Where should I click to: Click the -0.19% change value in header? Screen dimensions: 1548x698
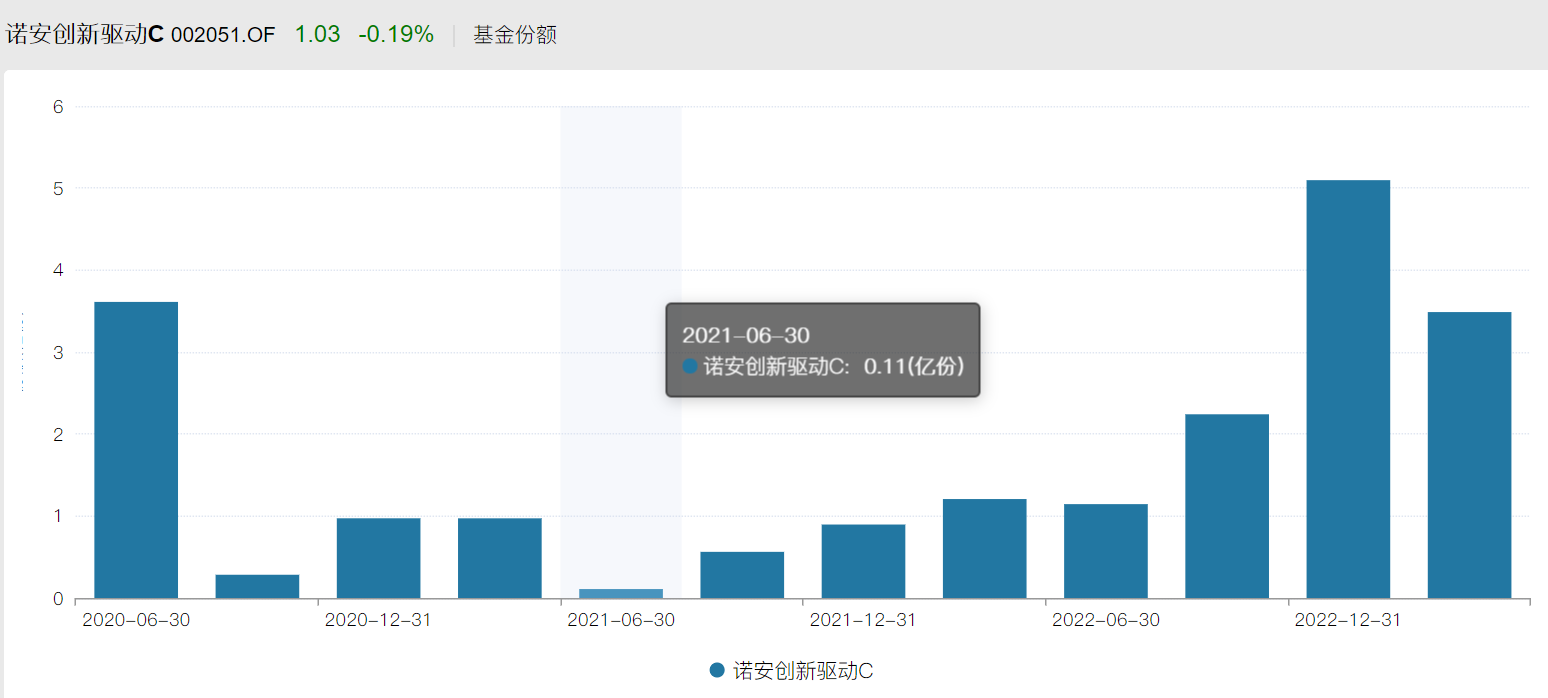(396, 35)
